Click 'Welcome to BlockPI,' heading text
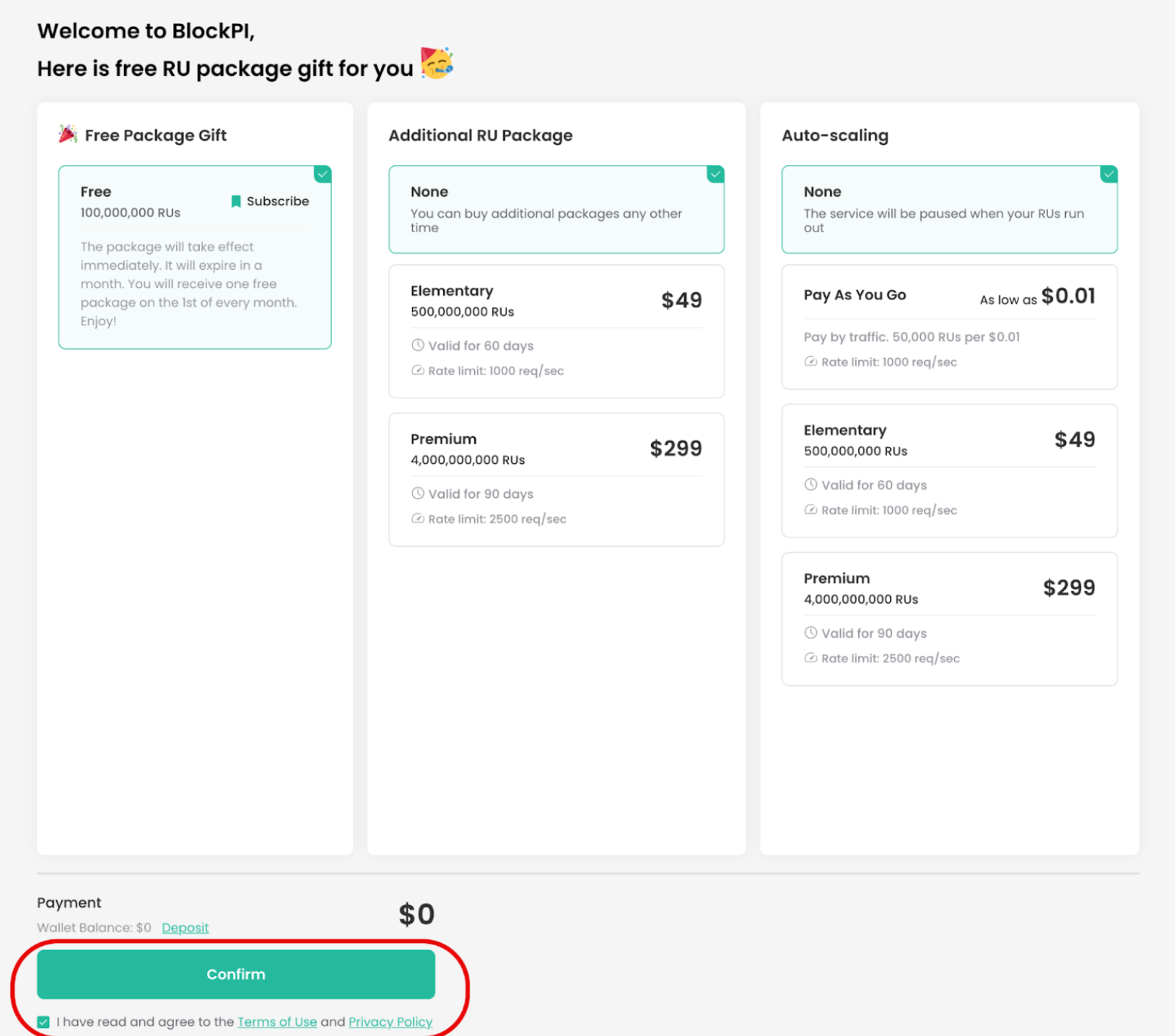Image resolution: width=1175 pixels, height=1036 pixels. (x=146, y=31)
